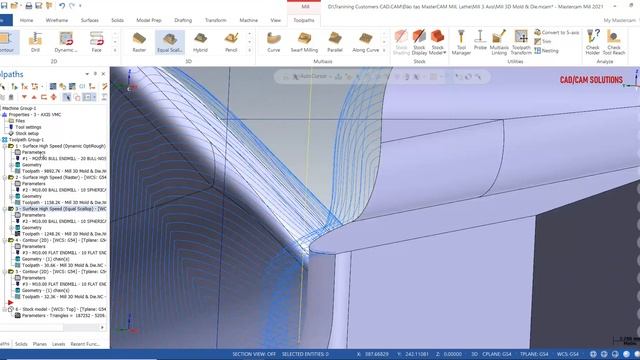Open the Tool Manager
This screenshot has height=360, width=640.
tap(461, 42)
